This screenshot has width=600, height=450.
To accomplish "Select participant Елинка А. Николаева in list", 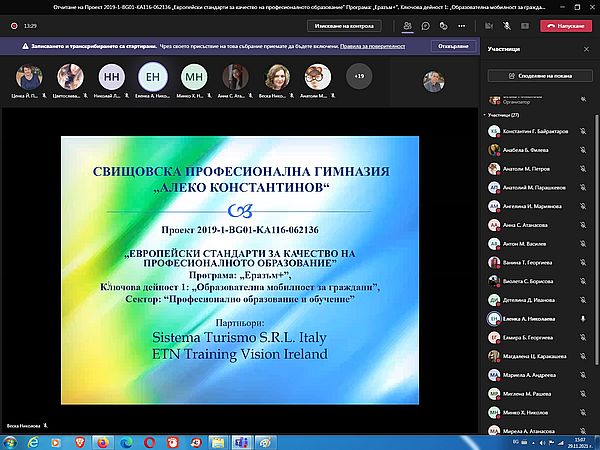I will [x=528, y=318].
